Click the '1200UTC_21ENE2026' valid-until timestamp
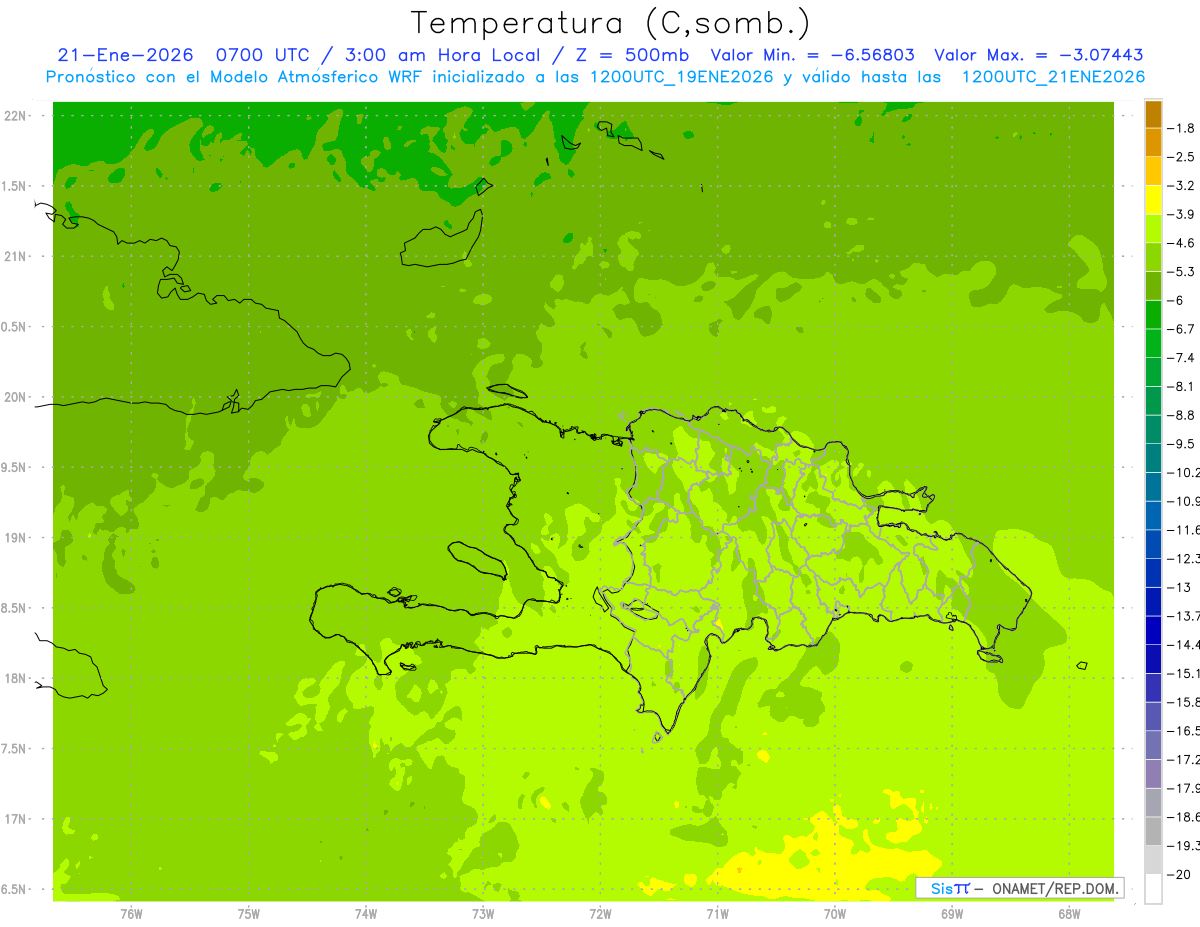The image size is (1200, 927). tap(1054, 77)
